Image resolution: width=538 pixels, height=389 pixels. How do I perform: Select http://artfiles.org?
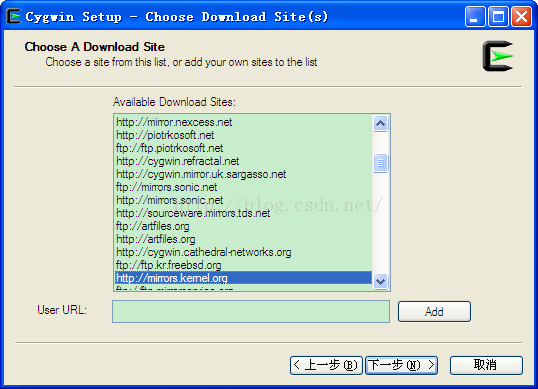click(244, 239)
